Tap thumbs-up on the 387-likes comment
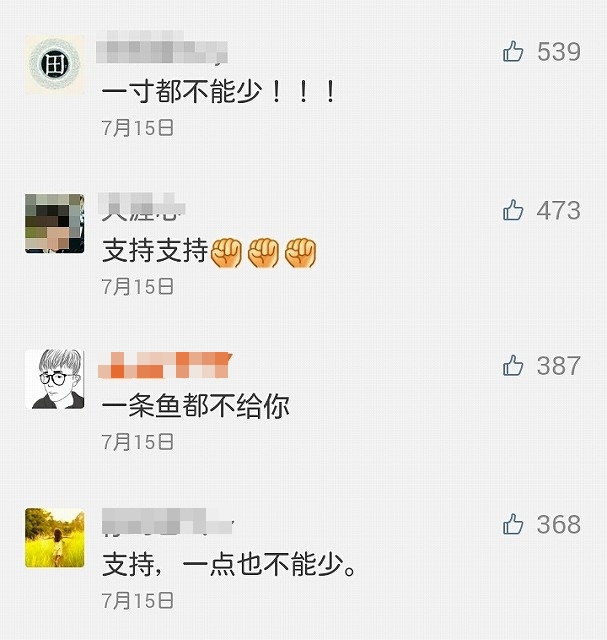607x640 pixels. (513, 365)
